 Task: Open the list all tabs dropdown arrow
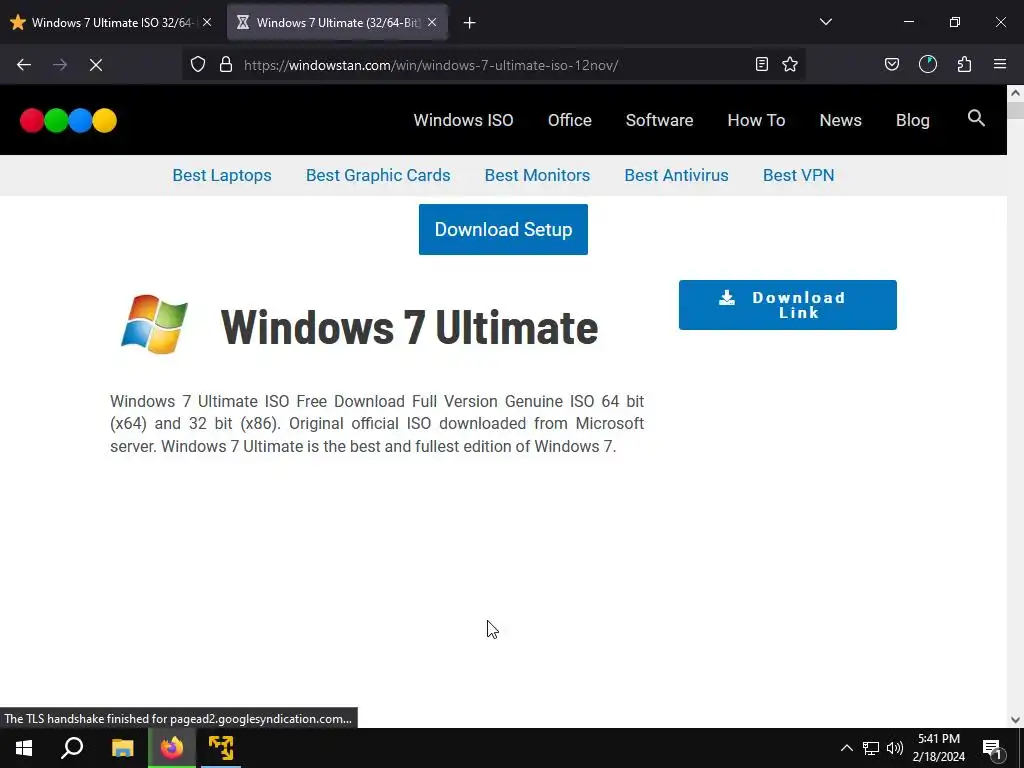coord(826,22)
